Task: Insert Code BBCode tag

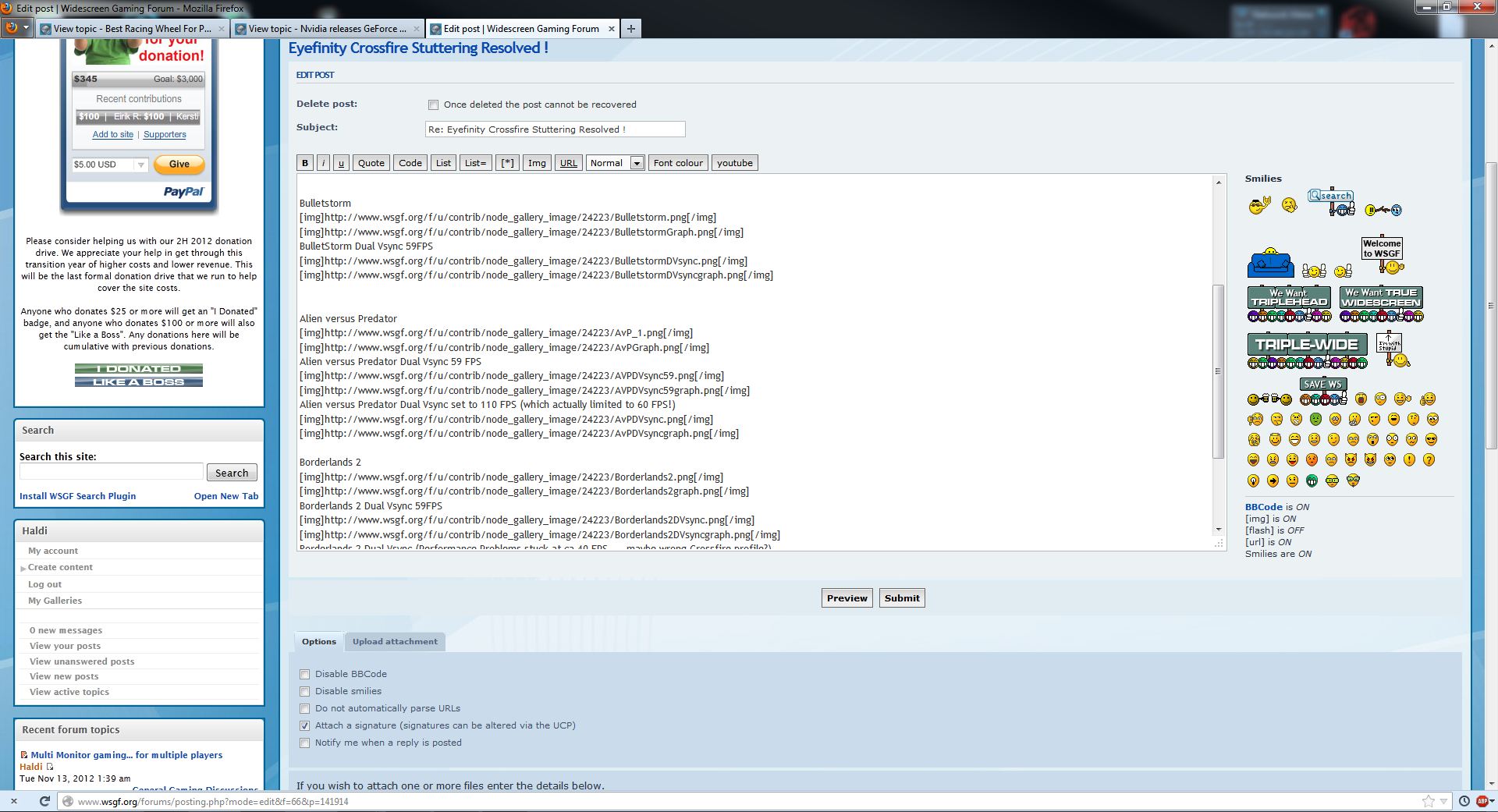Action: point(410,163)
